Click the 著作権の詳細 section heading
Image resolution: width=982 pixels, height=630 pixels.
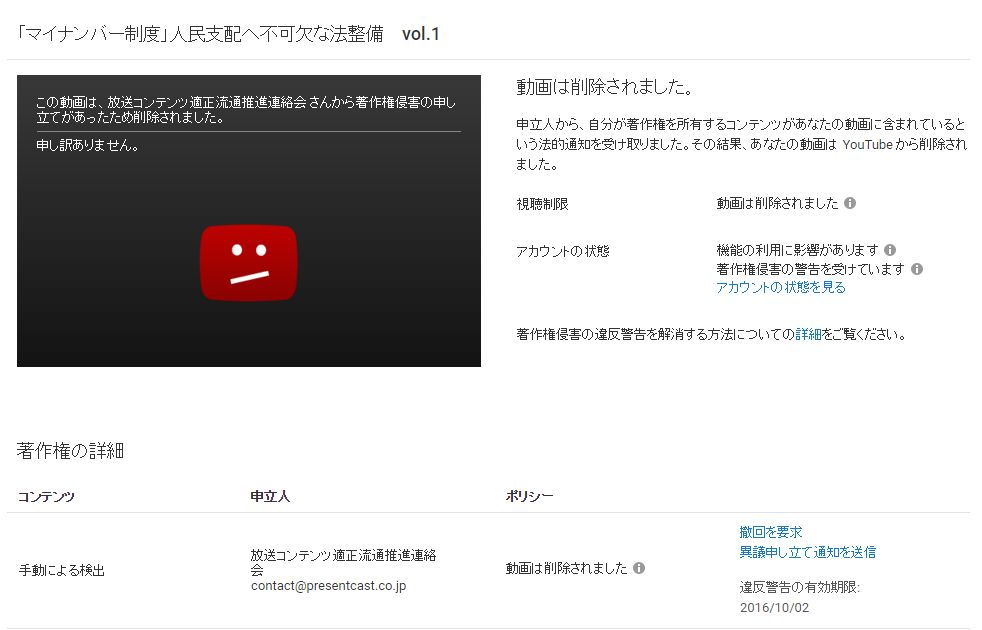[70, 451]
